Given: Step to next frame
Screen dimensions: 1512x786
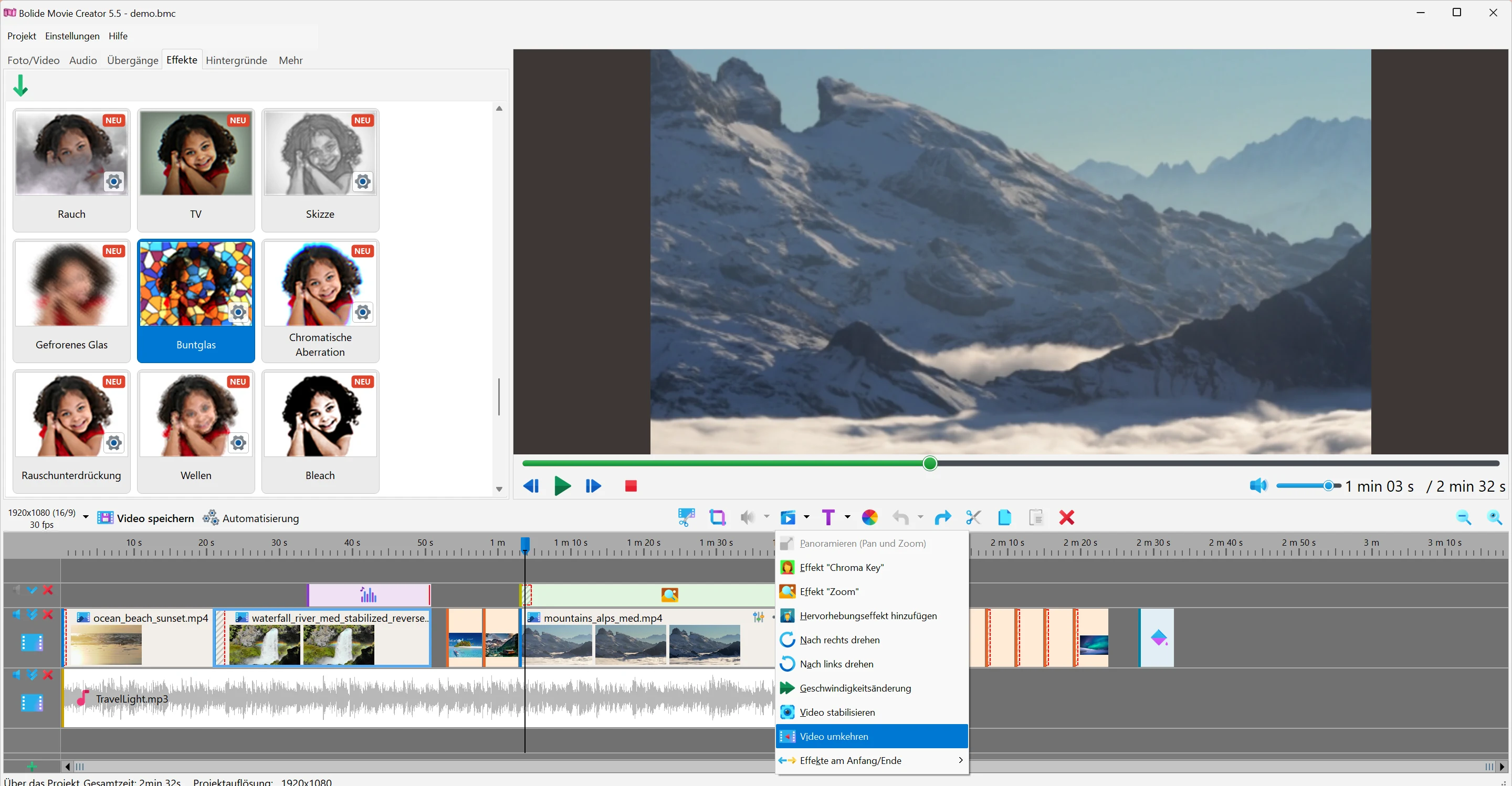Looking at the screenshot, I should 593,486.
